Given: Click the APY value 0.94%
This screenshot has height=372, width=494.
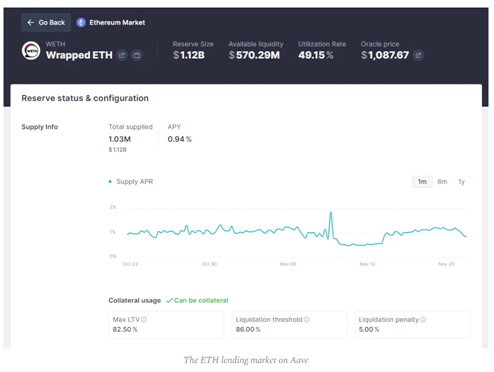Looking at the screenshot, I should coord(180,139).
